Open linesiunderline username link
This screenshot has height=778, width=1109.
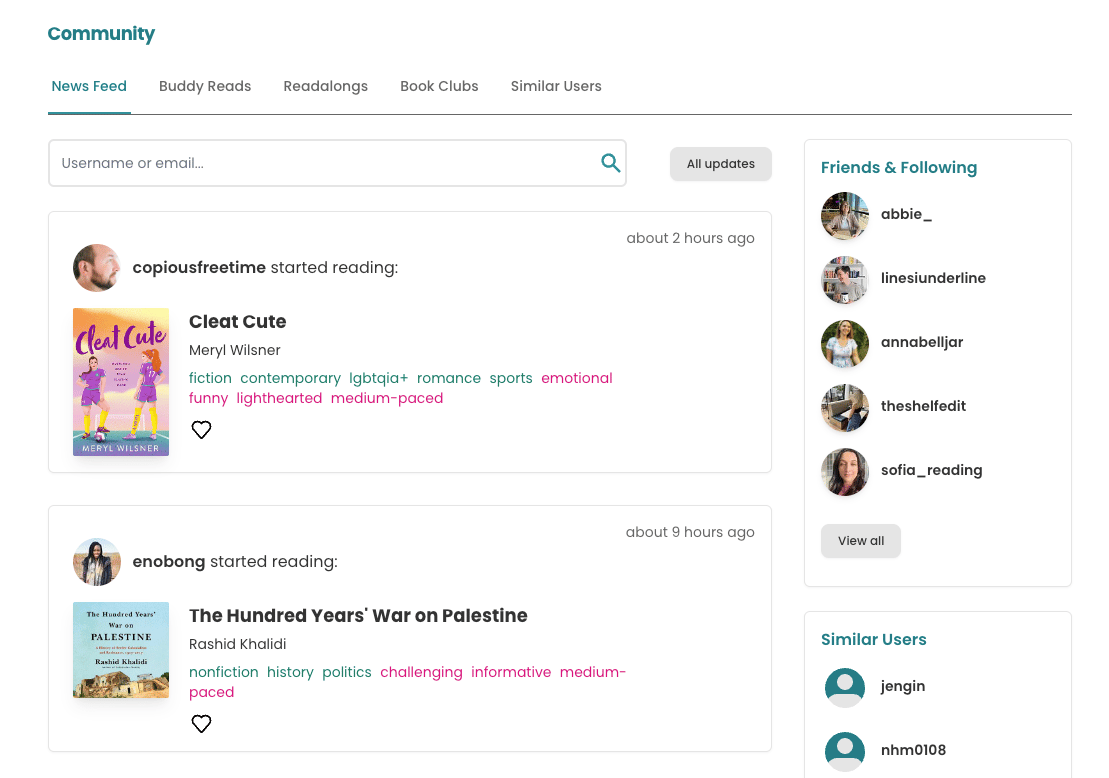933,279
